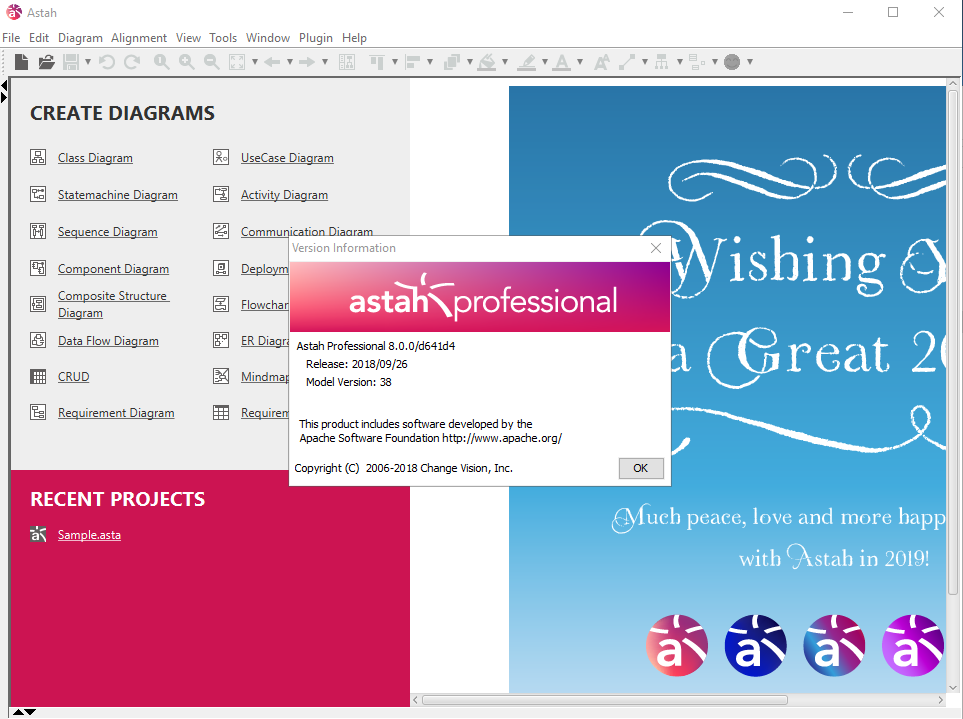Click the fill color bucket icon
This screenshot has width=963, height=719.
pyautogui.click(x=487, y=61)
